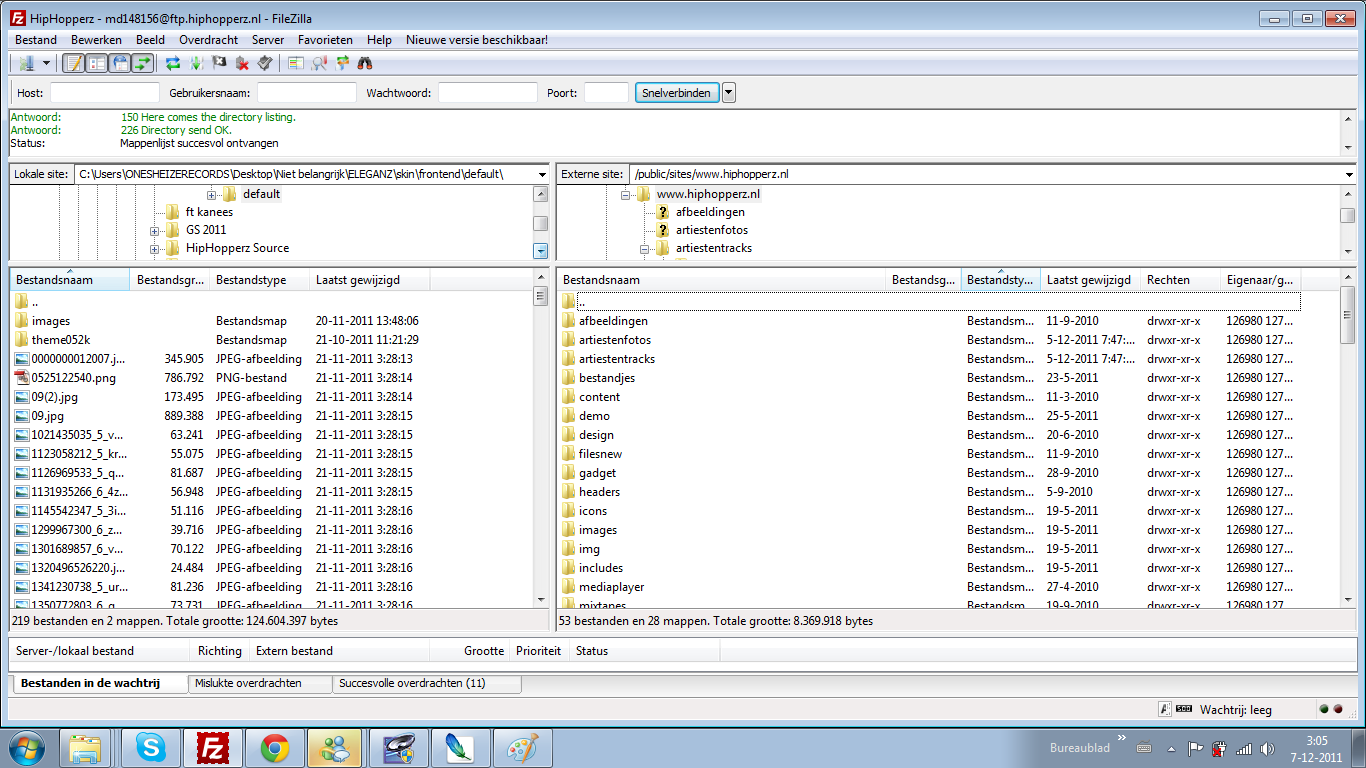This screenshot has height=768, width=1366.
Task: Cancel the current operation icon
Action: point(219,63)
